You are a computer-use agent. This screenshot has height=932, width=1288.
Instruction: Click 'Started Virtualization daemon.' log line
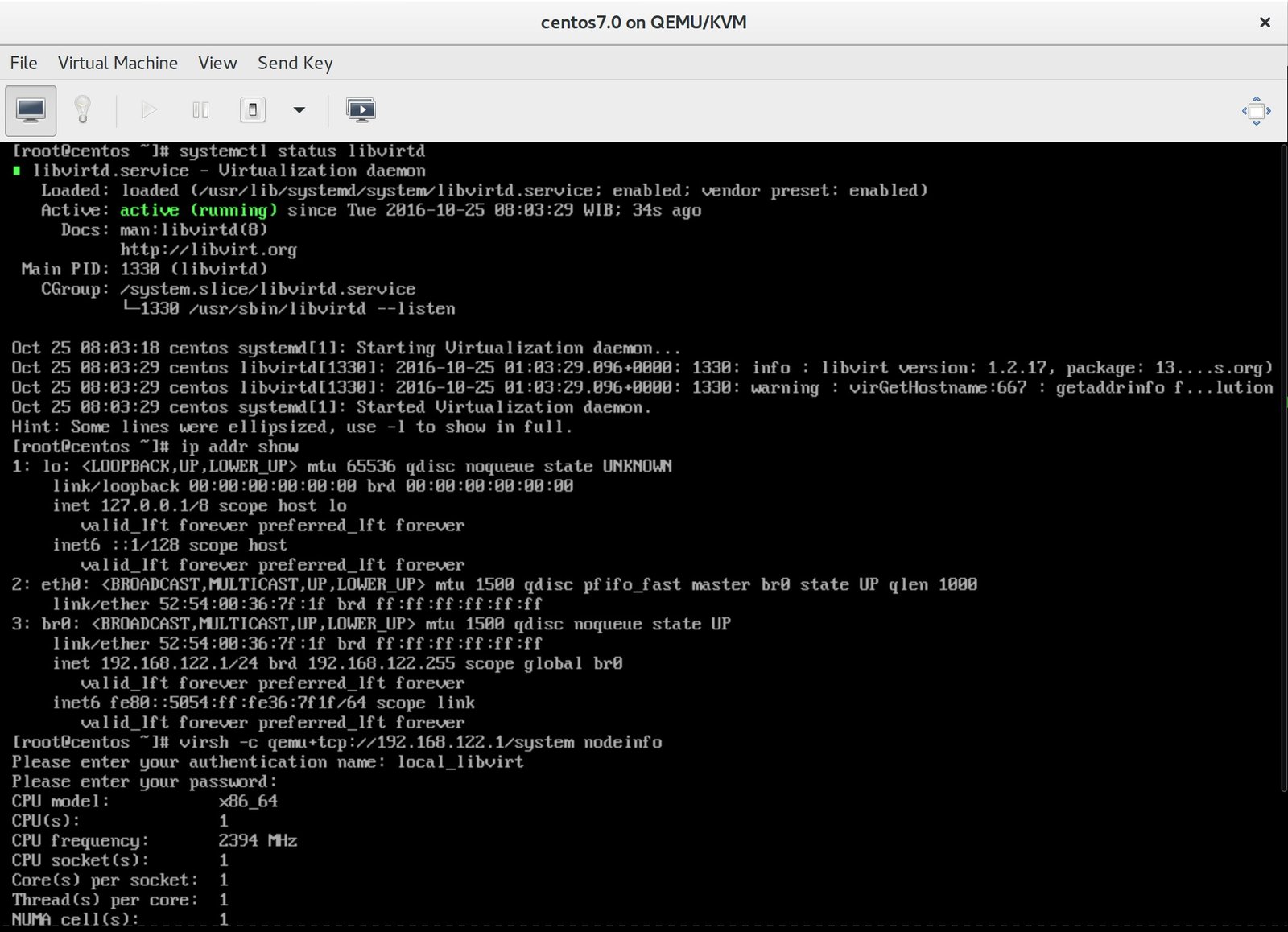[x=331, y=407]
